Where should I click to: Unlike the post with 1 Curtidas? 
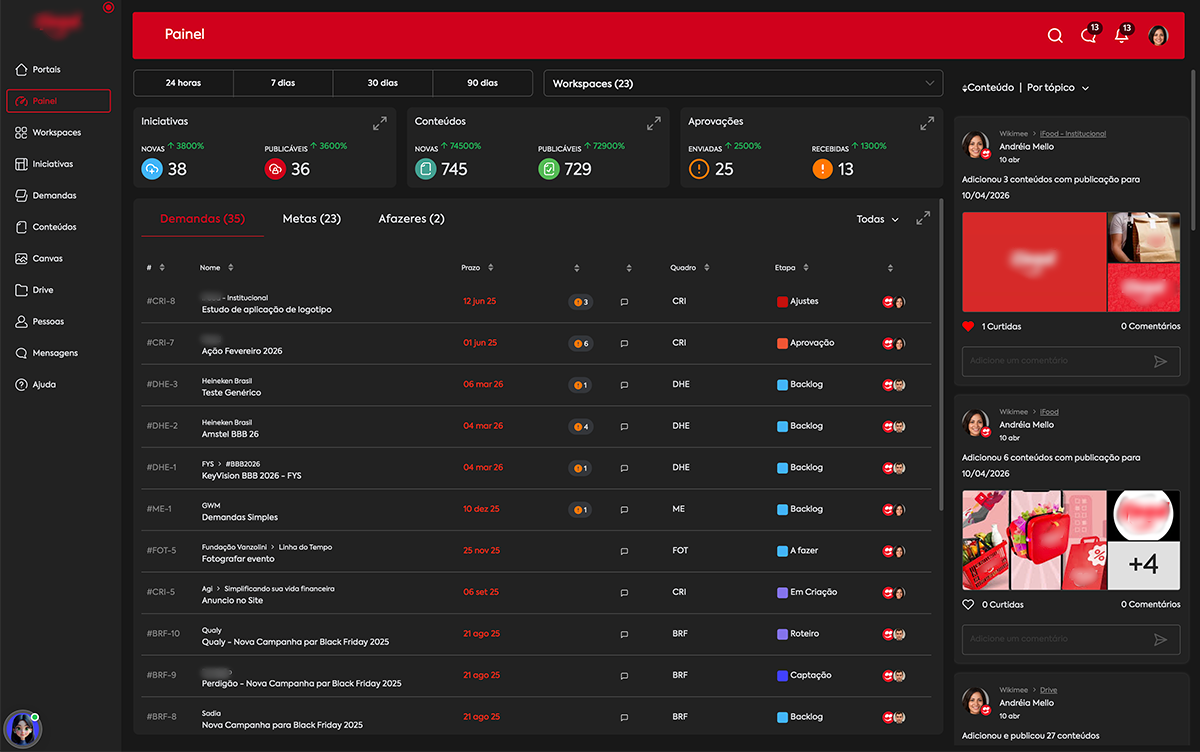coord(968,326)
